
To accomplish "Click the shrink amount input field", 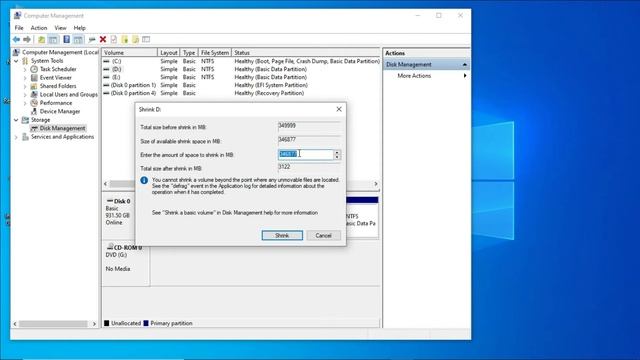I will [x=306, y=154].
